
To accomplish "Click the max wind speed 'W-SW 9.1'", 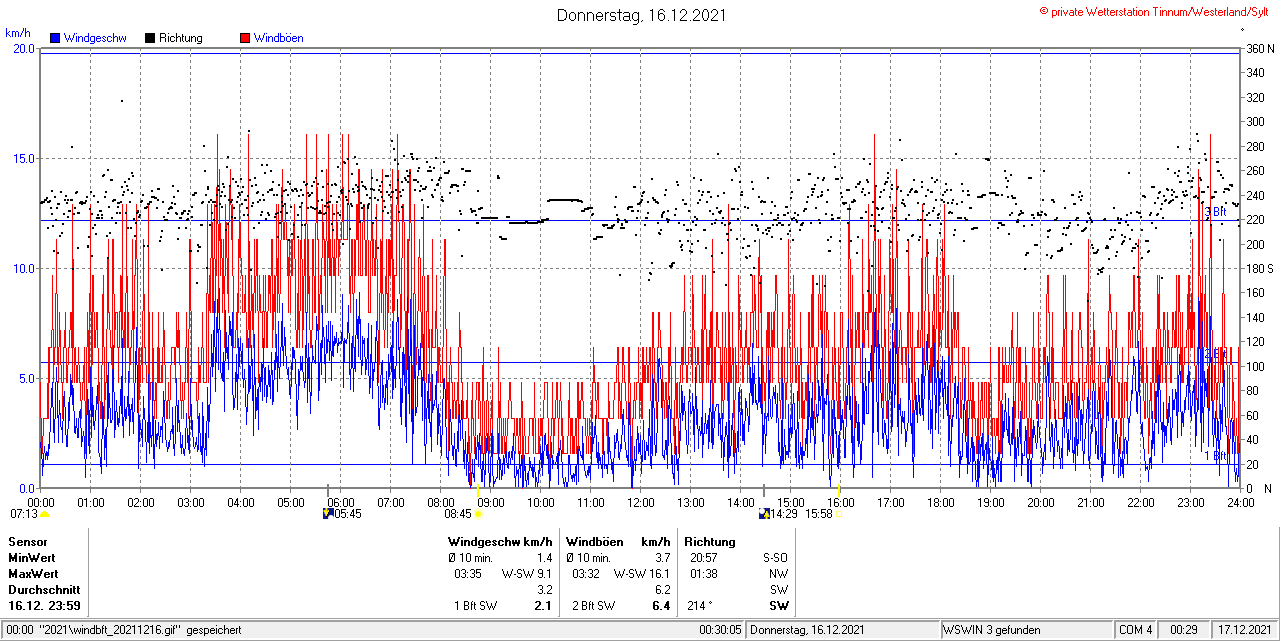I will (527, 574).
